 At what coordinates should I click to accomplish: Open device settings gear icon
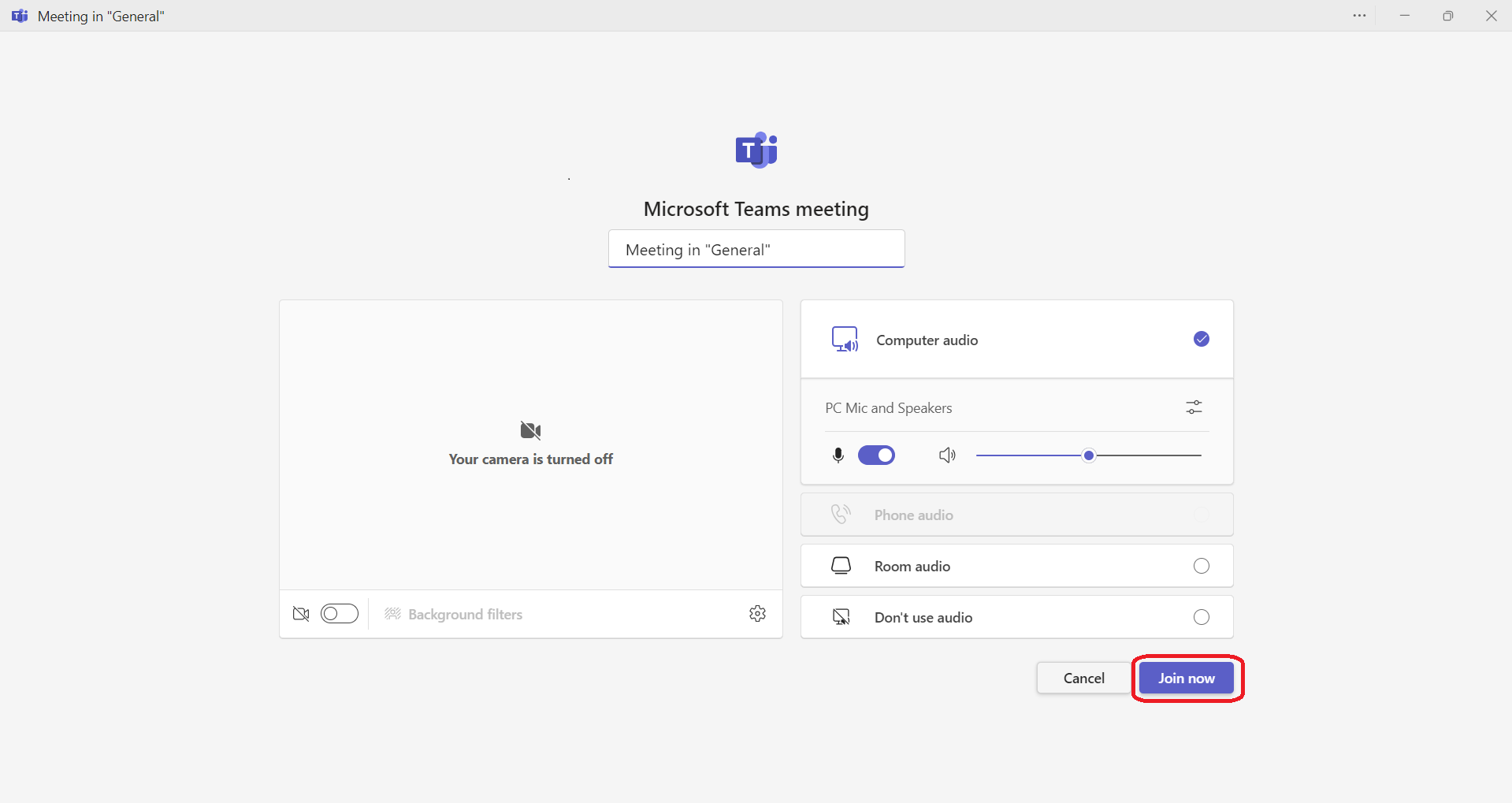[x=757, y=614]
